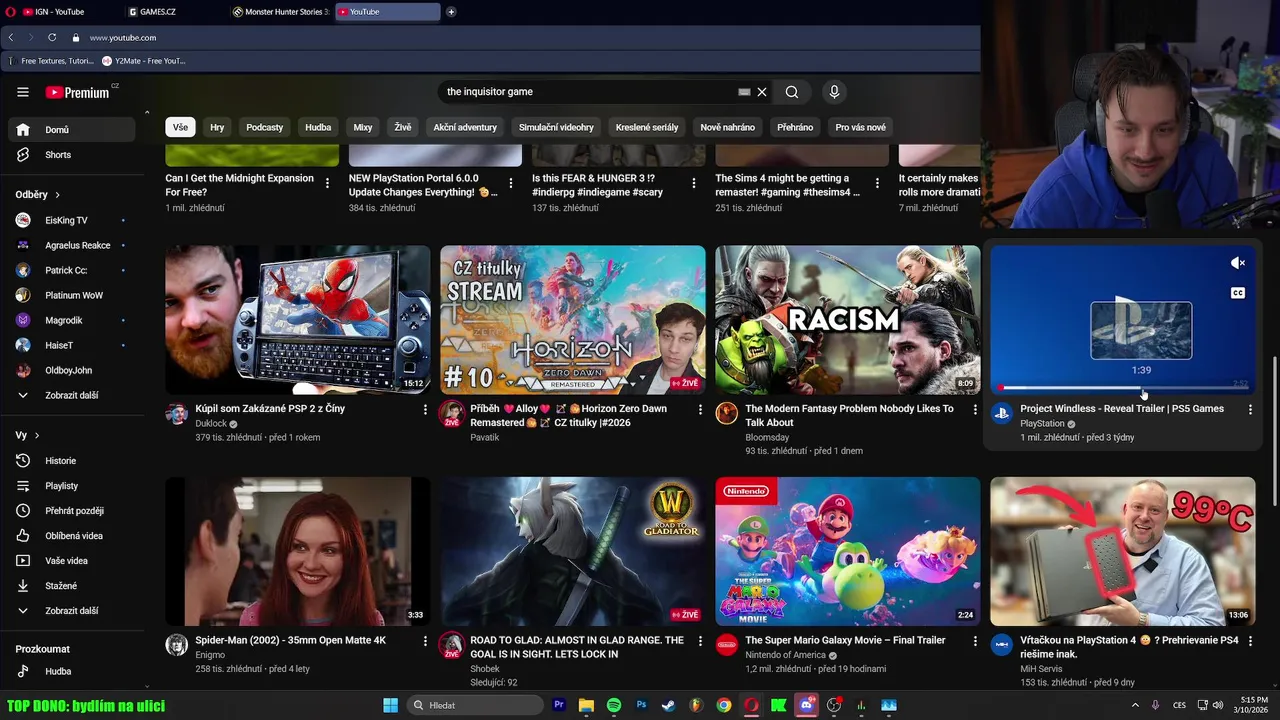Open Spotify from the Windows taskbar
The width and height of the screenshot is (1280, 720).
click(x=614, y=705)
